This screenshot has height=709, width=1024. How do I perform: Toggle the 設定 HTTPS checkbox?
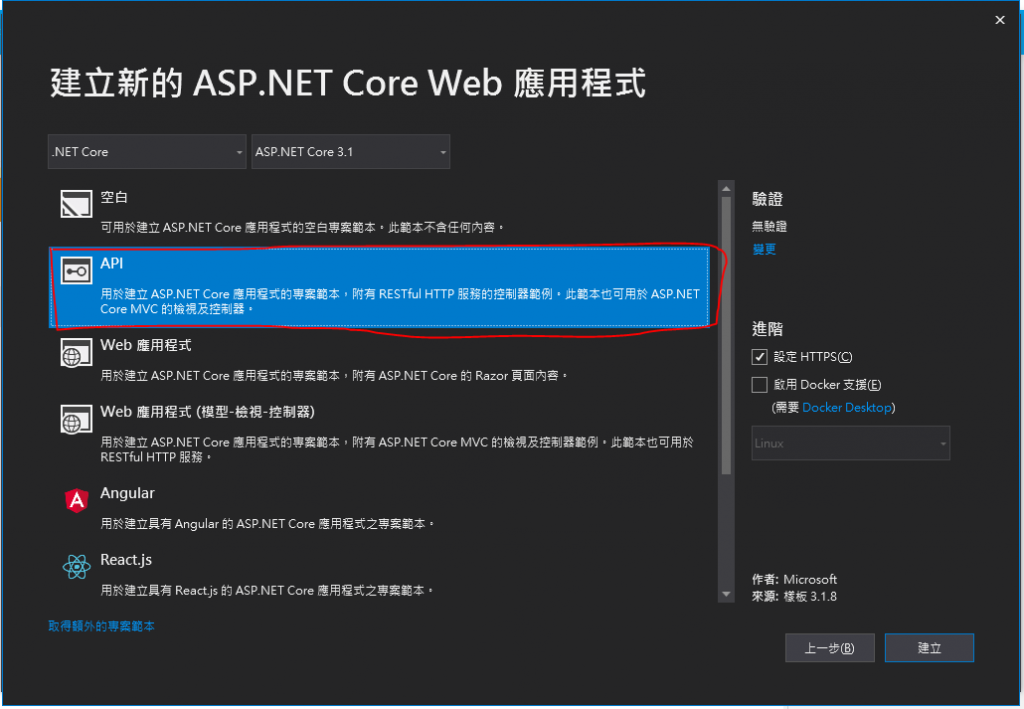[759, 356]
